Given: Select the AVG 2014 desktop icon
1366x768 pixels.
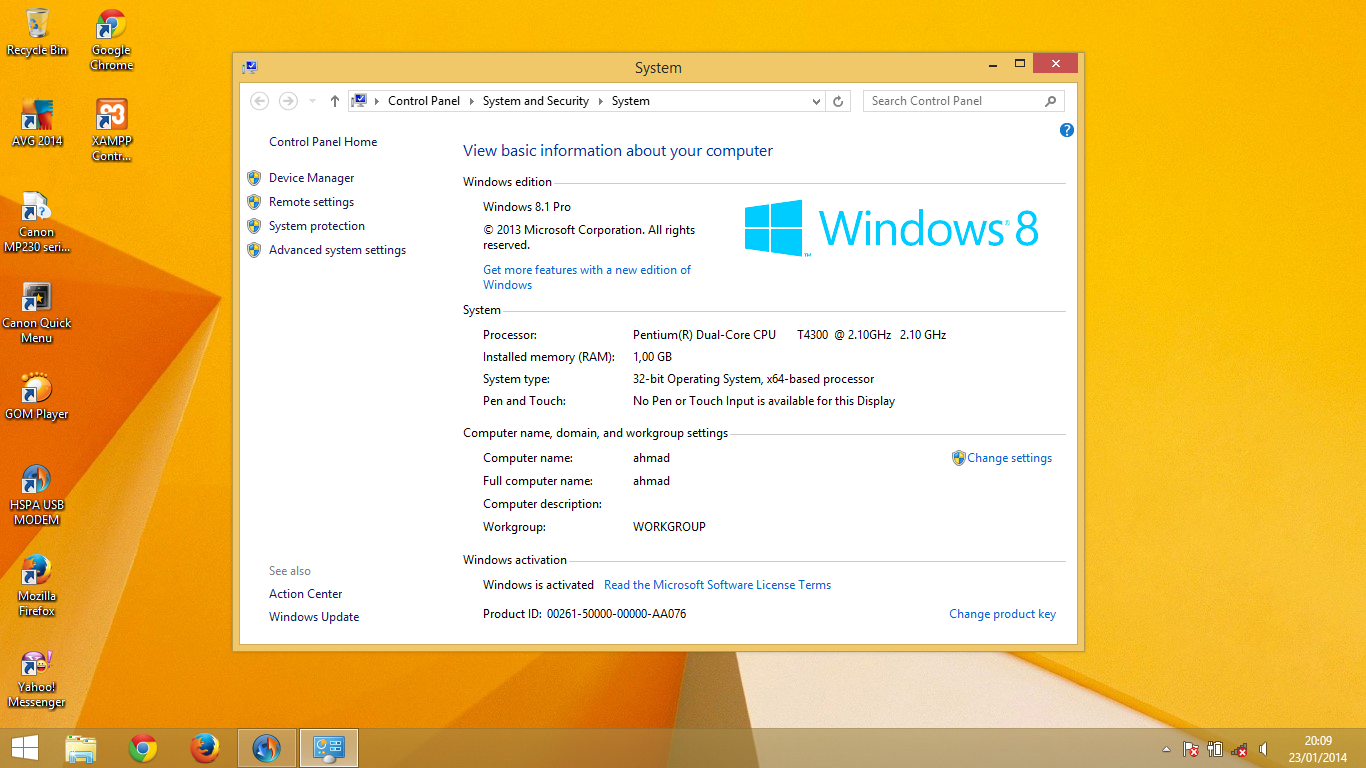Looking at the screenshot, I should click(37, 123).
